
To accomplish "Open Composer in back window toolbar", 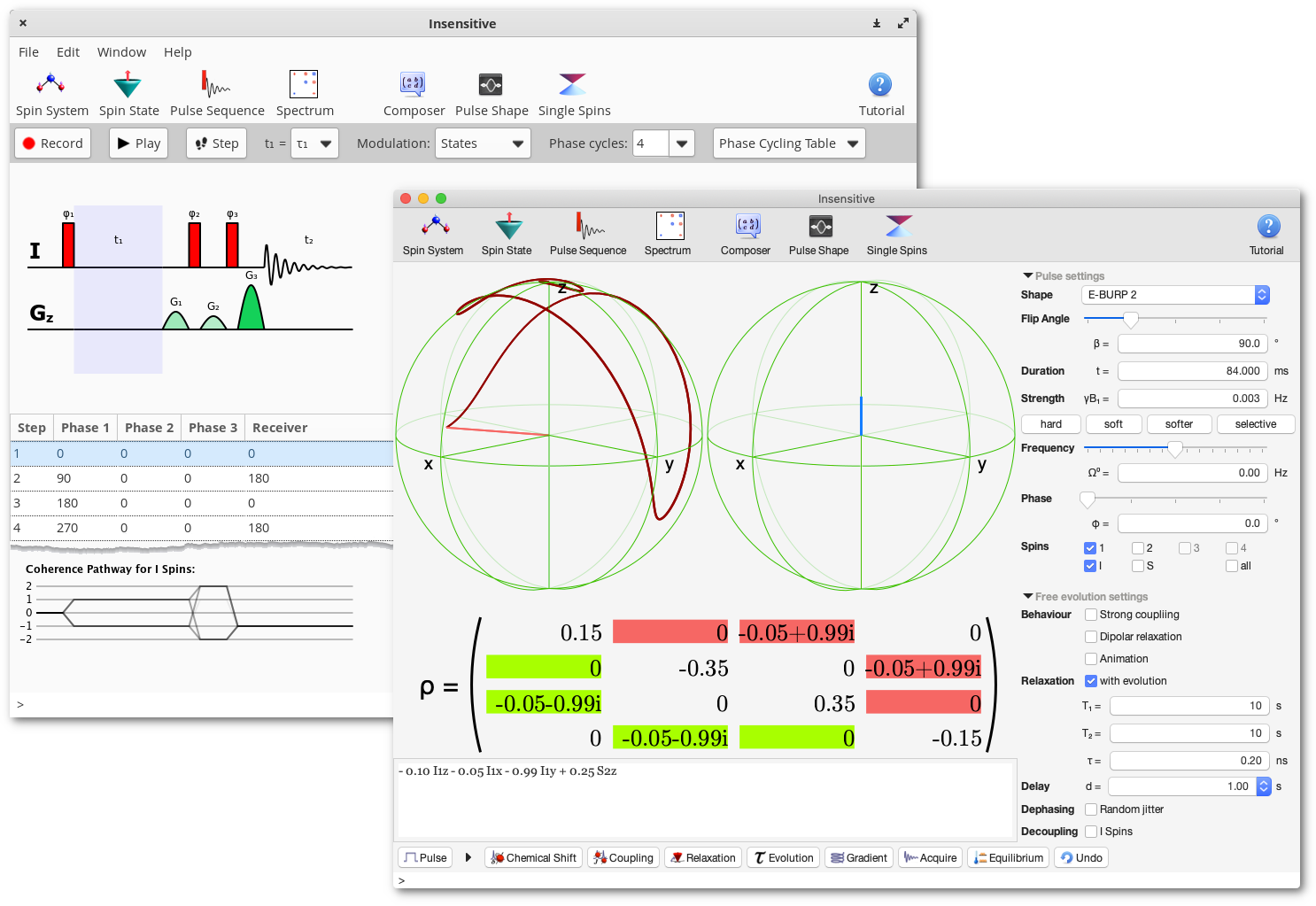I will coord(414,94).
